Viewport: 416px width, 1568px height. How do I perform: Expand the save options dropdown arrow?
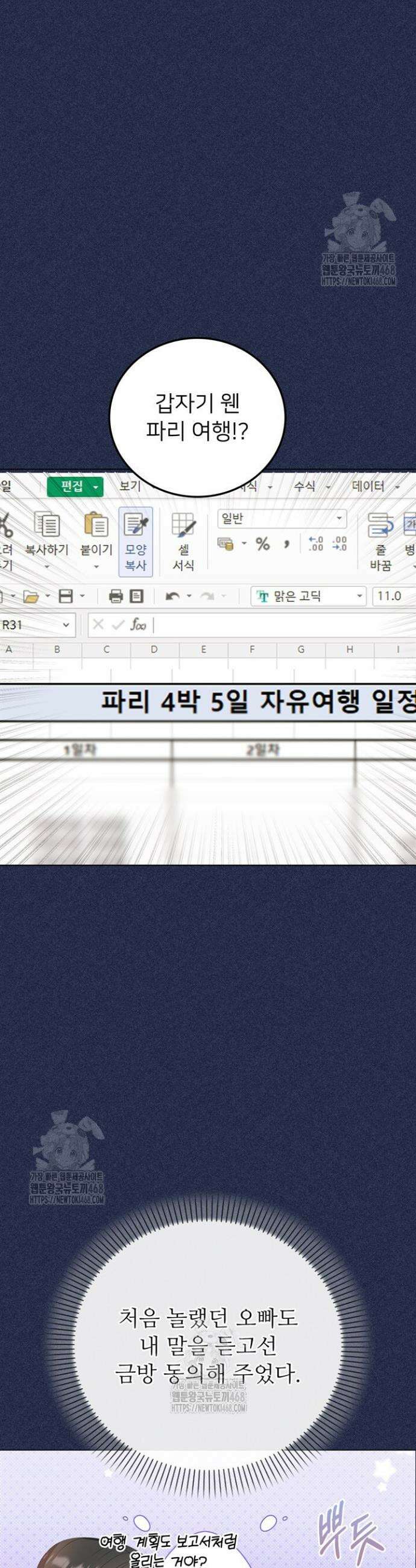click(x=82, y=596)
